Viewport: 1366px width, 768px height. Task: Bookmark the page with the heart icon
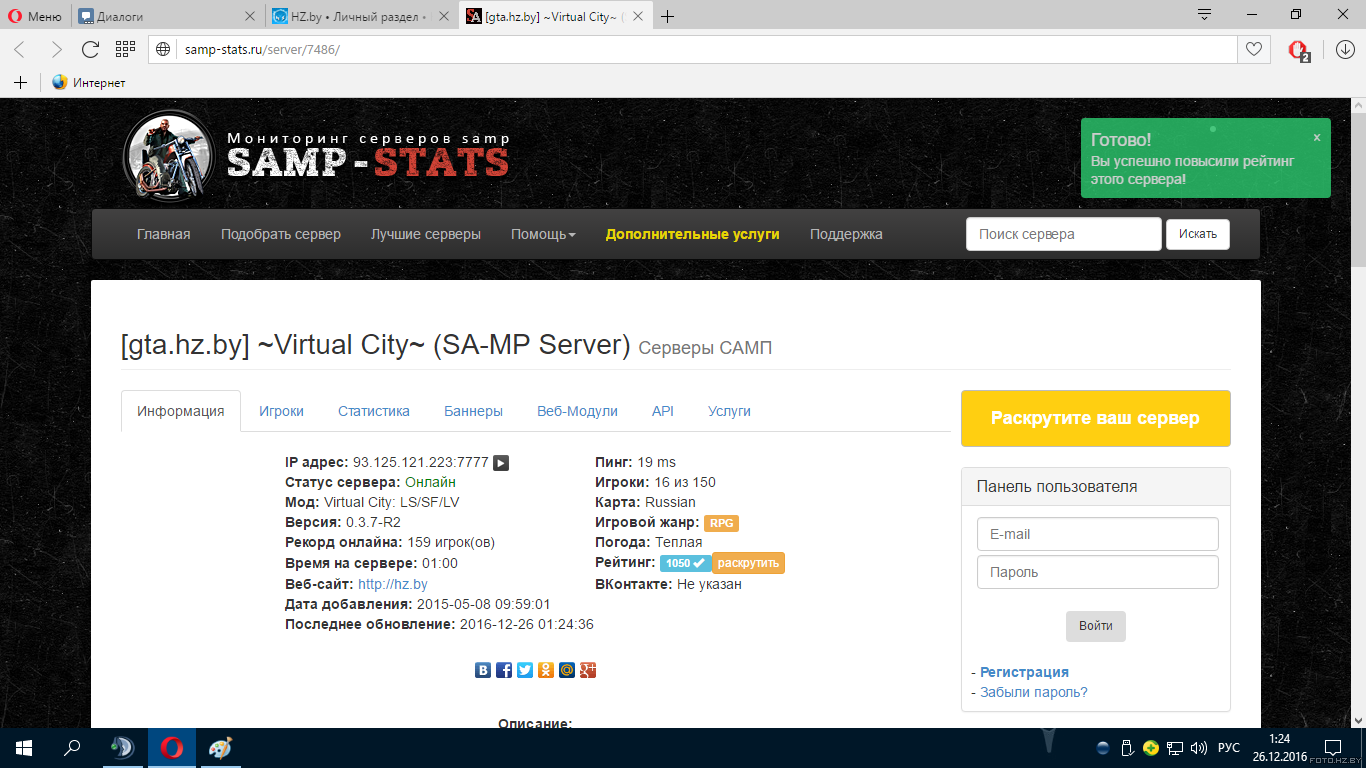coord(1253,49)
